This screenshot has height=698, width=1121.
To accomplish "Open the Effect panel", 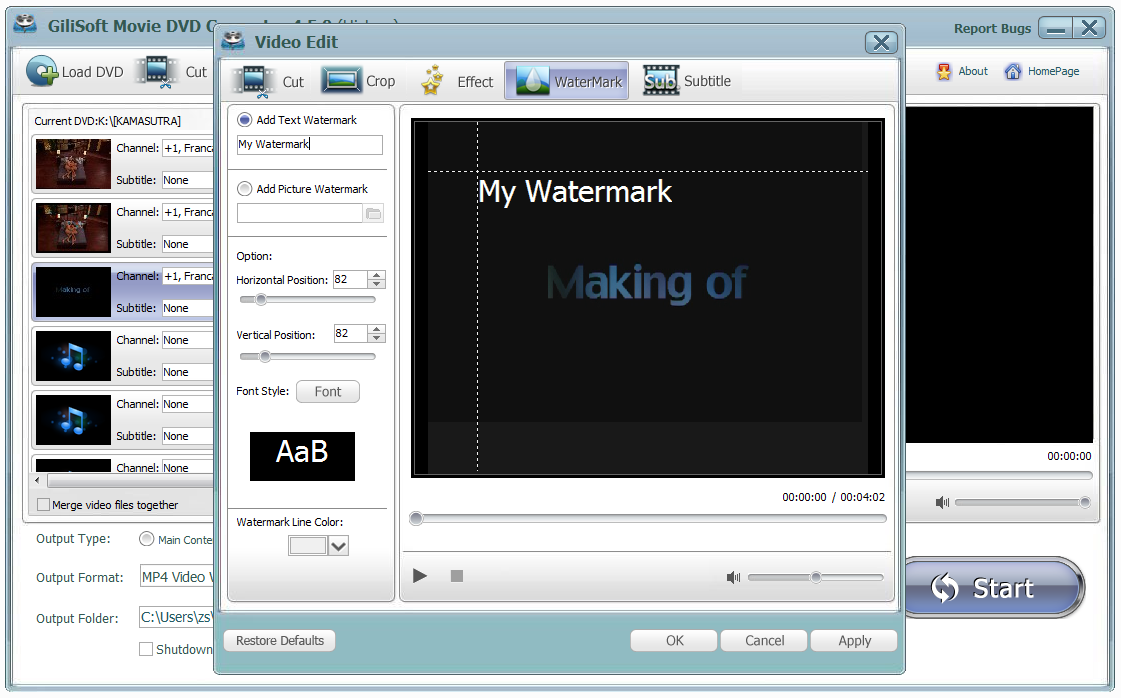I will [x=457, y=81].
